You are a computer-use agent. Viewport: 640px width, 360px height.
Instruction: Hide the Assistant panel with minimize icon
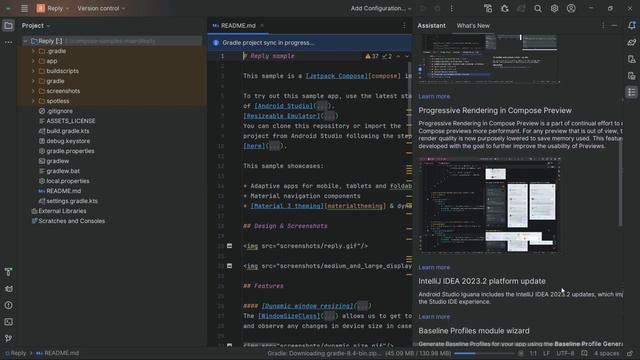pyautogui.click(x=614, y=25)
